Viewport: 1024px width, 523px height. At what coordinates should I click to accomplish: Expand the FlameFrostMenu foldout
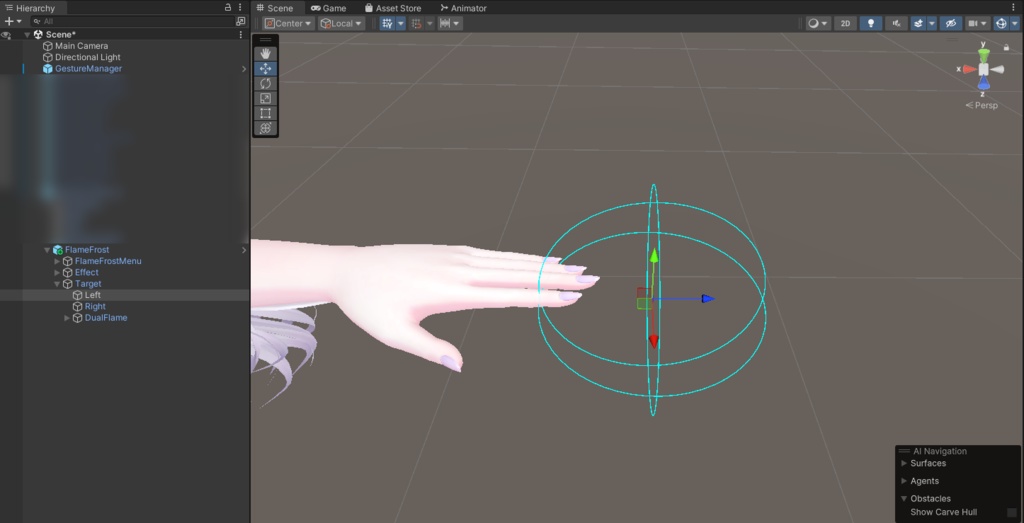tap(57, 261)
